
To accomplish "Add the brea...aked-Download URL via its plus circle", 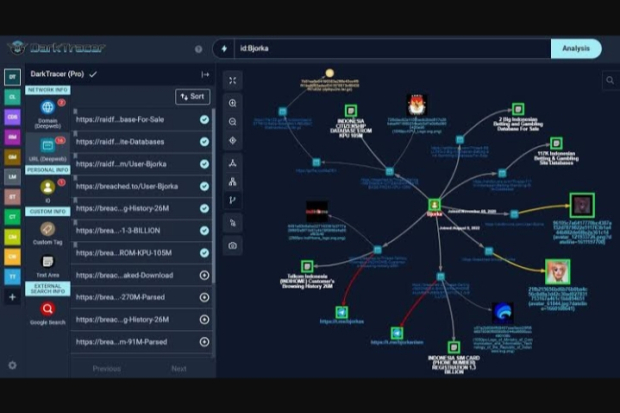I will pos(204,275).
